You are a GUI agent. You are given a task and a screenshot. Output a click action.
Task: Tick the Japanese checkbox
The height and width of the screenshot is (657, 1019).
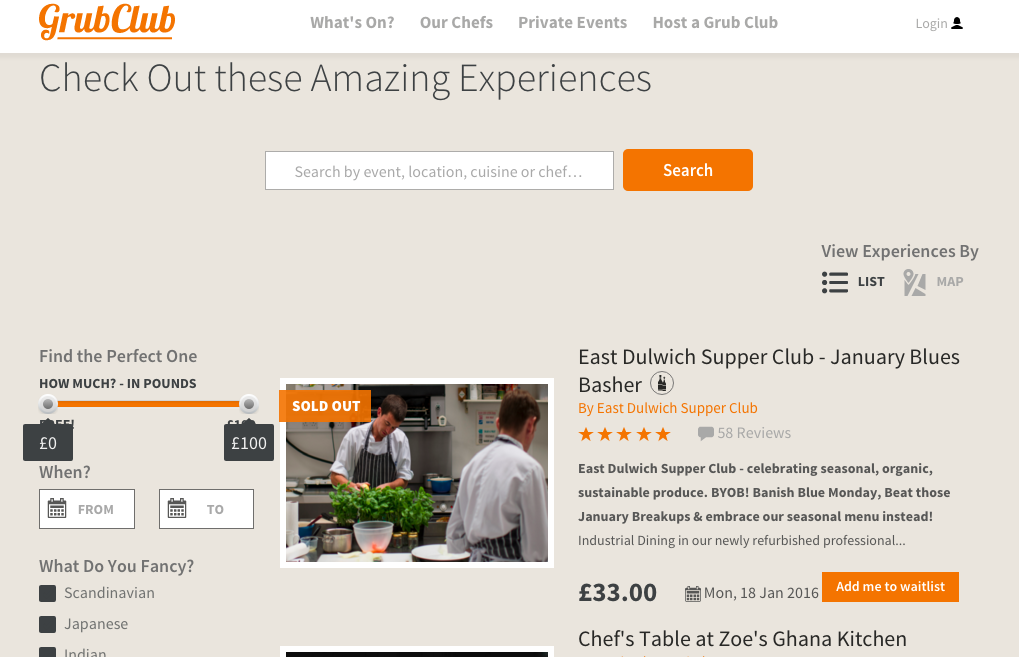click(47, 625)
